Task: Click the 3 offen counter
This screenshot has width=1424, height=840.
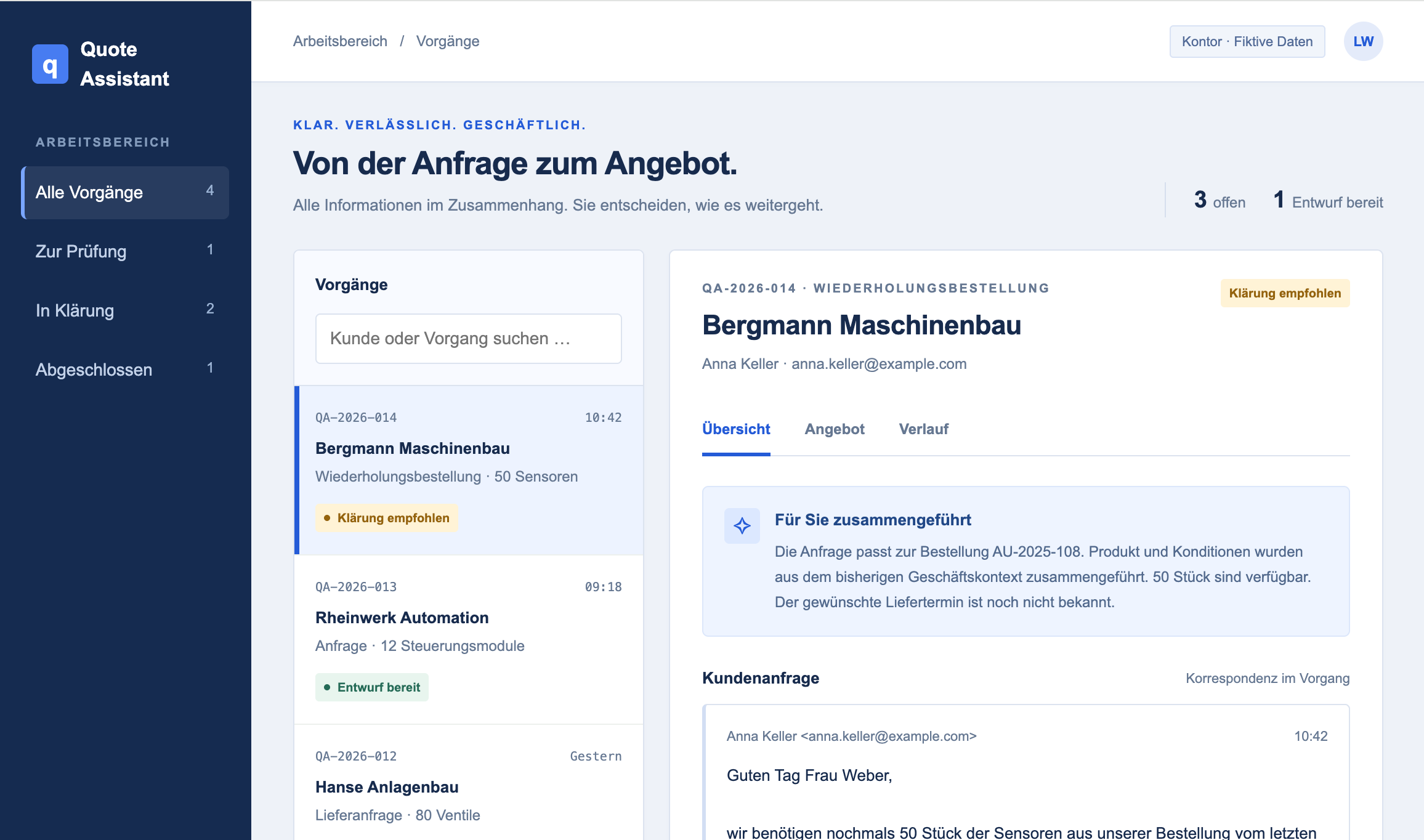Action: tap(1220, 200)
